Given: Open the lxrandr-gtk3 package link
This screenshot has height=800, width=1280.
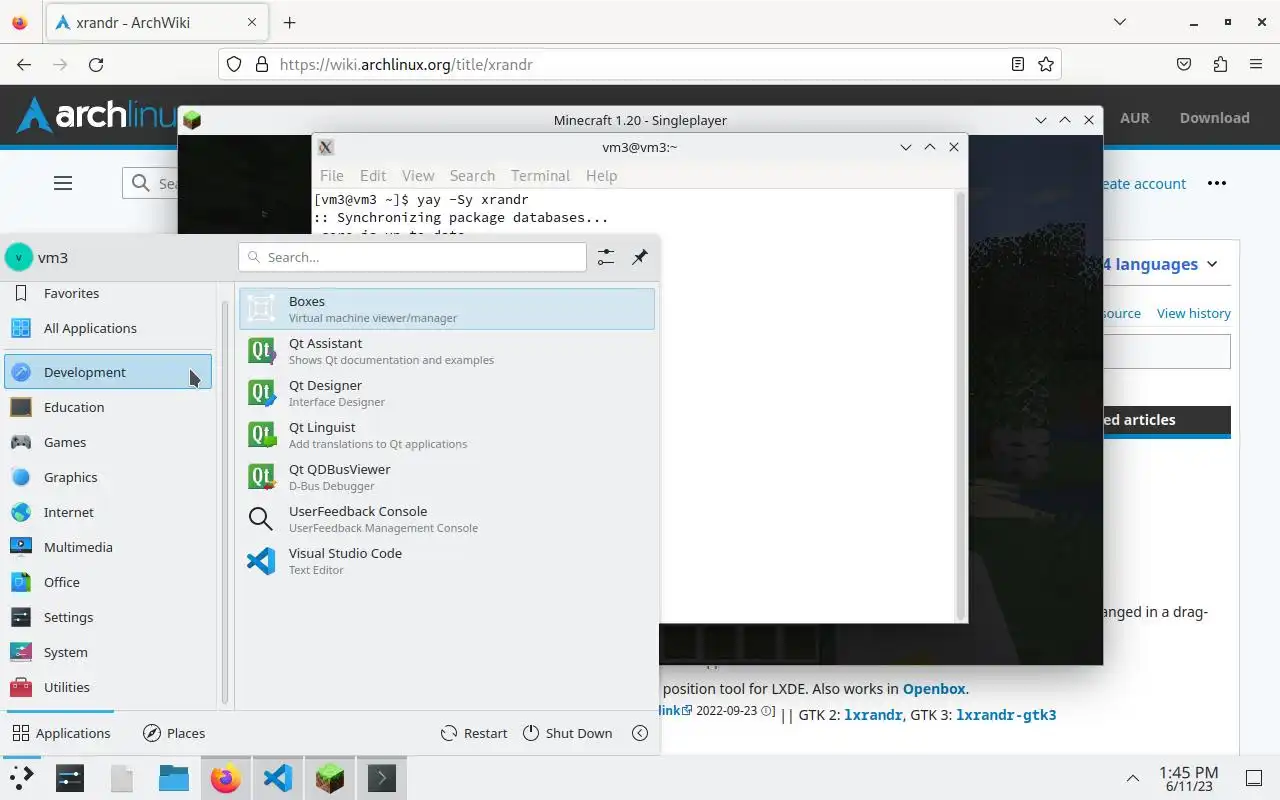Looking at the screenshot, I should (x=1006, y=714).
